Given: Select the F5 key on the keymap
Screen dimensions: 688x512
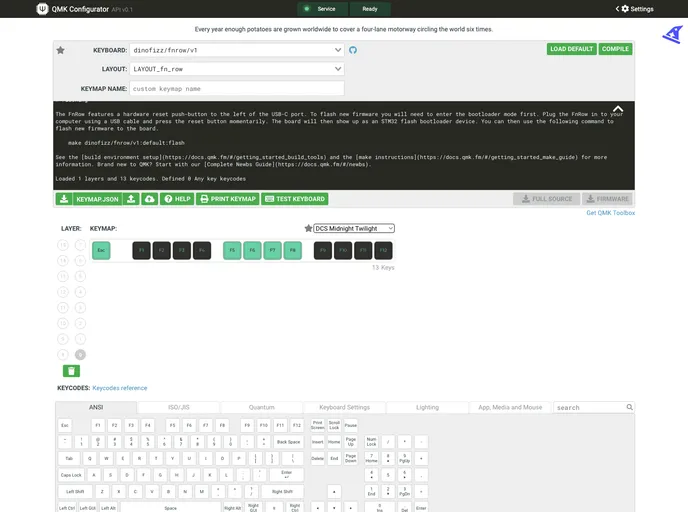Looking at the screenshot, I should tap(232, 251).
